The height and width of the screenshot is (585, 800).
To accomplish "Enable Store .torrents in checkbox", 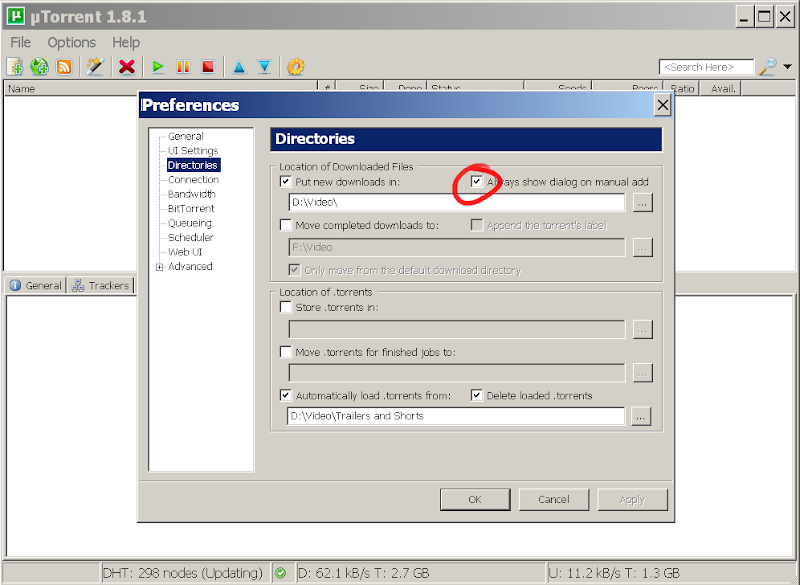I will 286,307.
